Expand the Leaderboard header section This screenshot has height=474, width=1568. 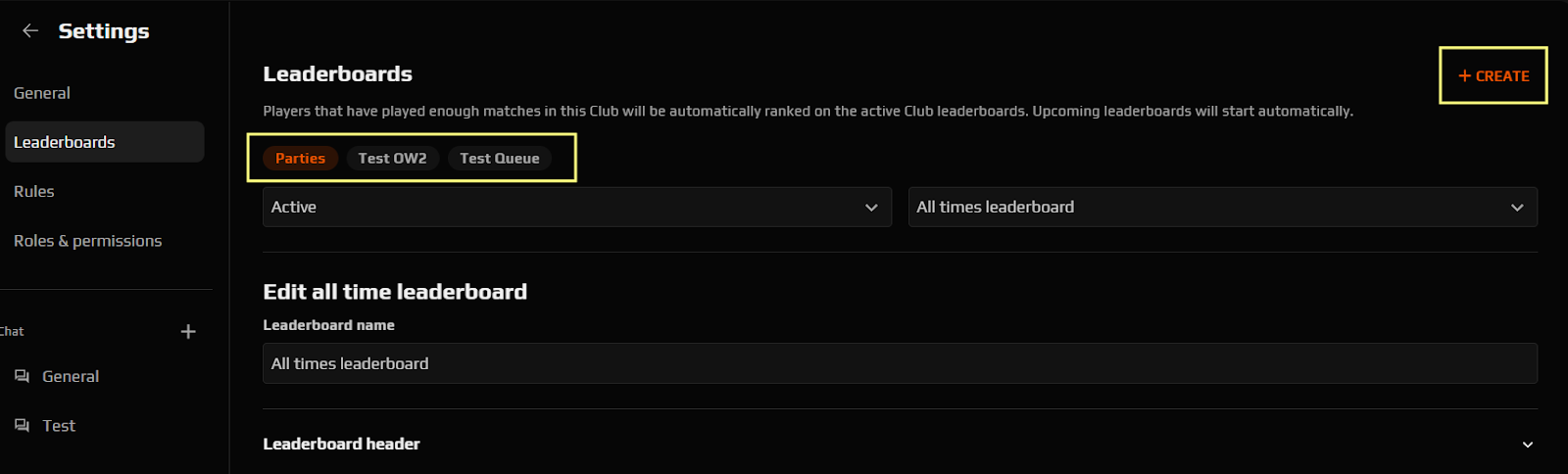pos(900,444)
